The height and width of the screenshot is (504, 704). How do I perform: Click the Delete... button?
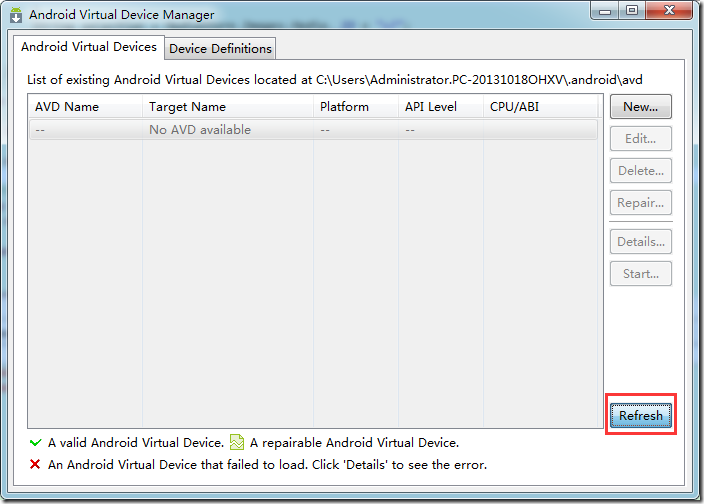640,171
